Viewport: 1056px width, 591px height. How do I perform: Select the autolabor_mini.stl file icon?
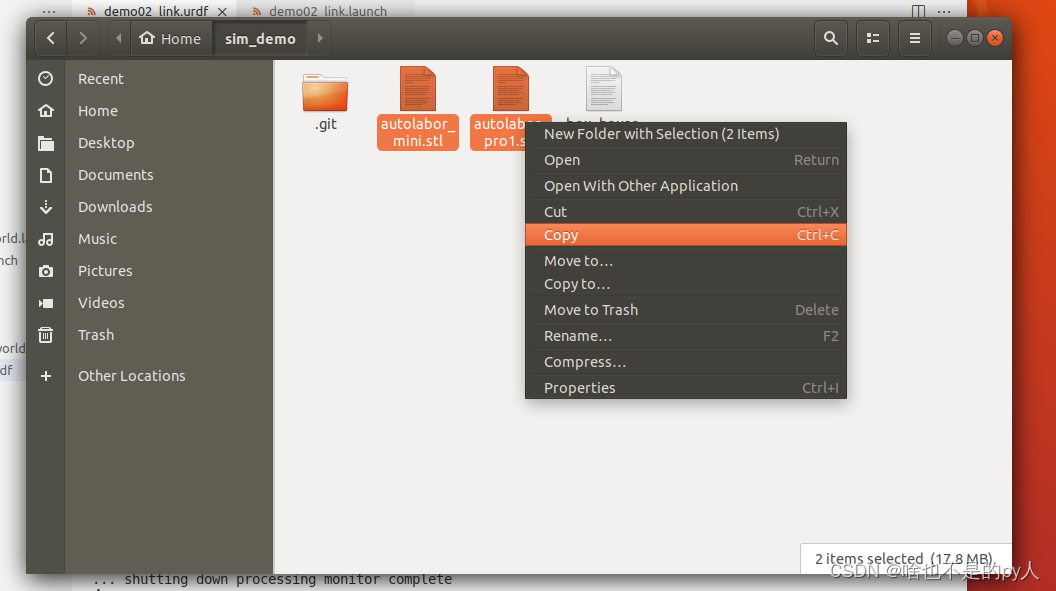pos(418,89)
